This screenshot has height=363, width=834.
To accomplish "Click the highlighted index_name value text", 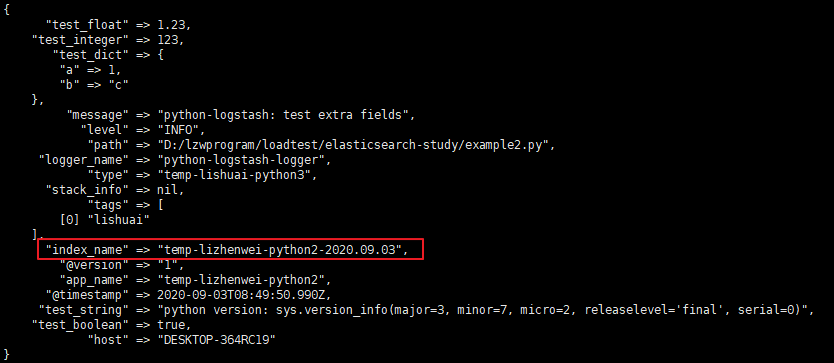I will [x=280, y=249].
